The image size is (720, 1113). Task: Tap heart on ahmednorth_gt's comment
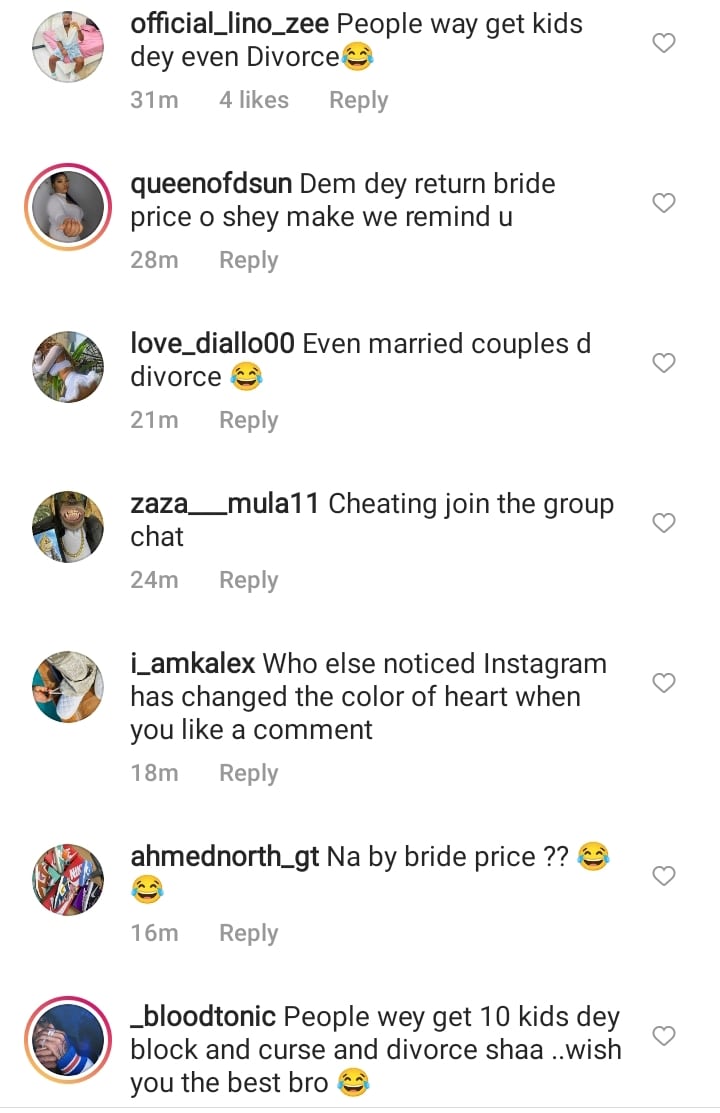tap(664, 876)
